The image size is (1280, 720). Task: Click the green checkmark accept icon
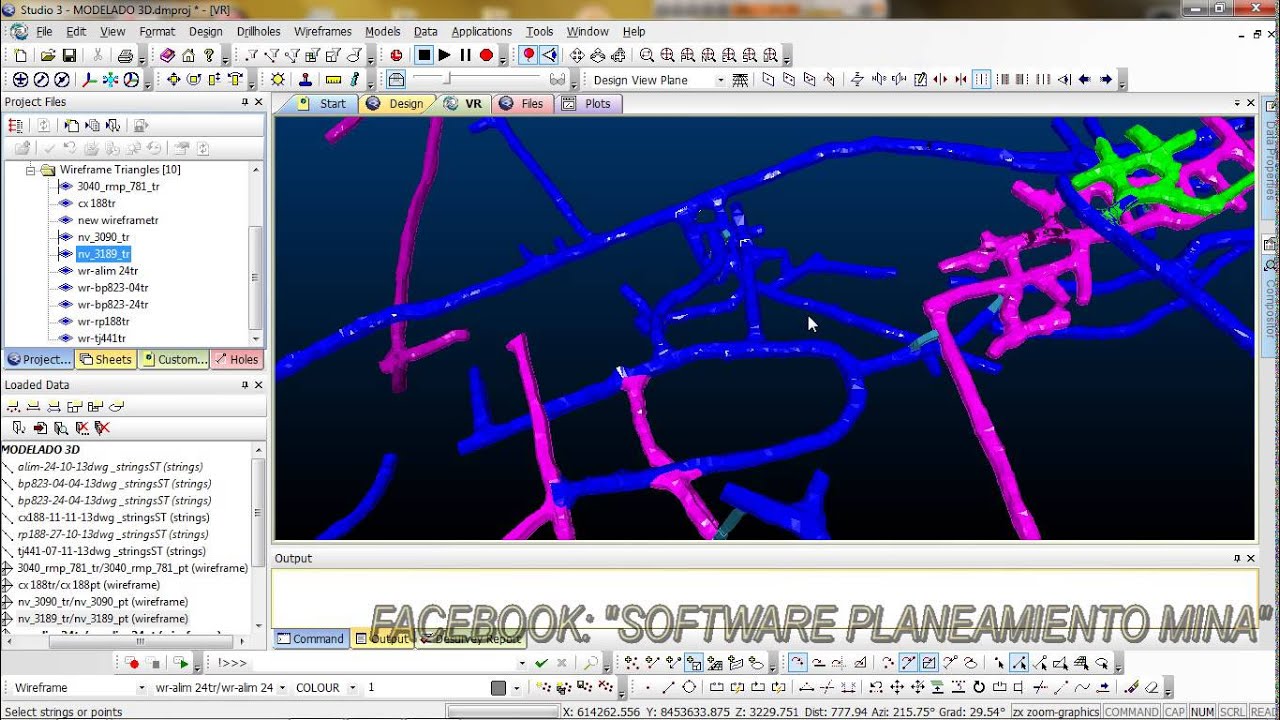(541, 663)
